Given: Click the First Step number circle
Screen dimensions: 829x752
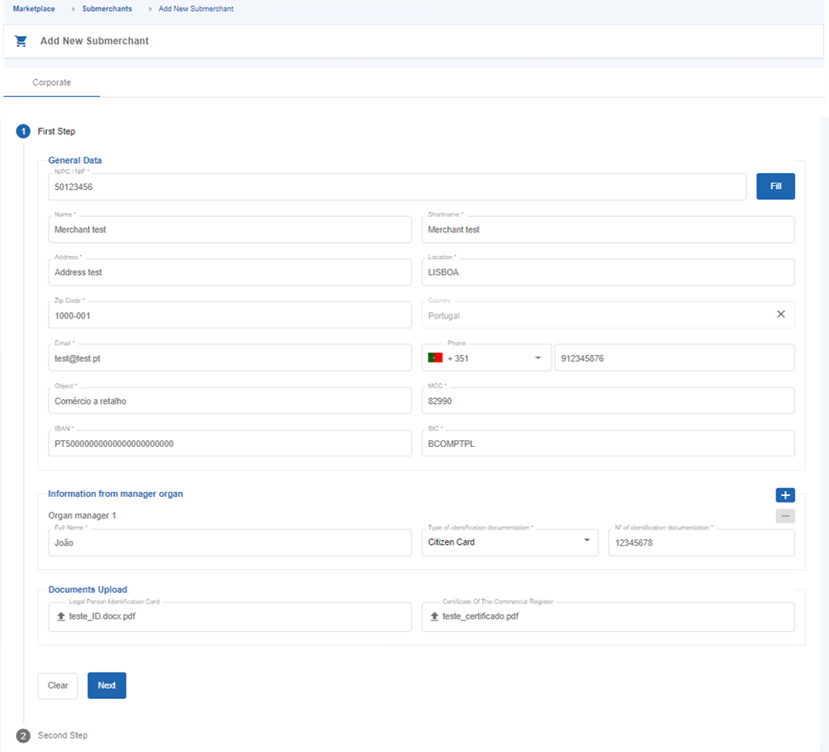Looking at the screenshot, I should click(24, 131).
